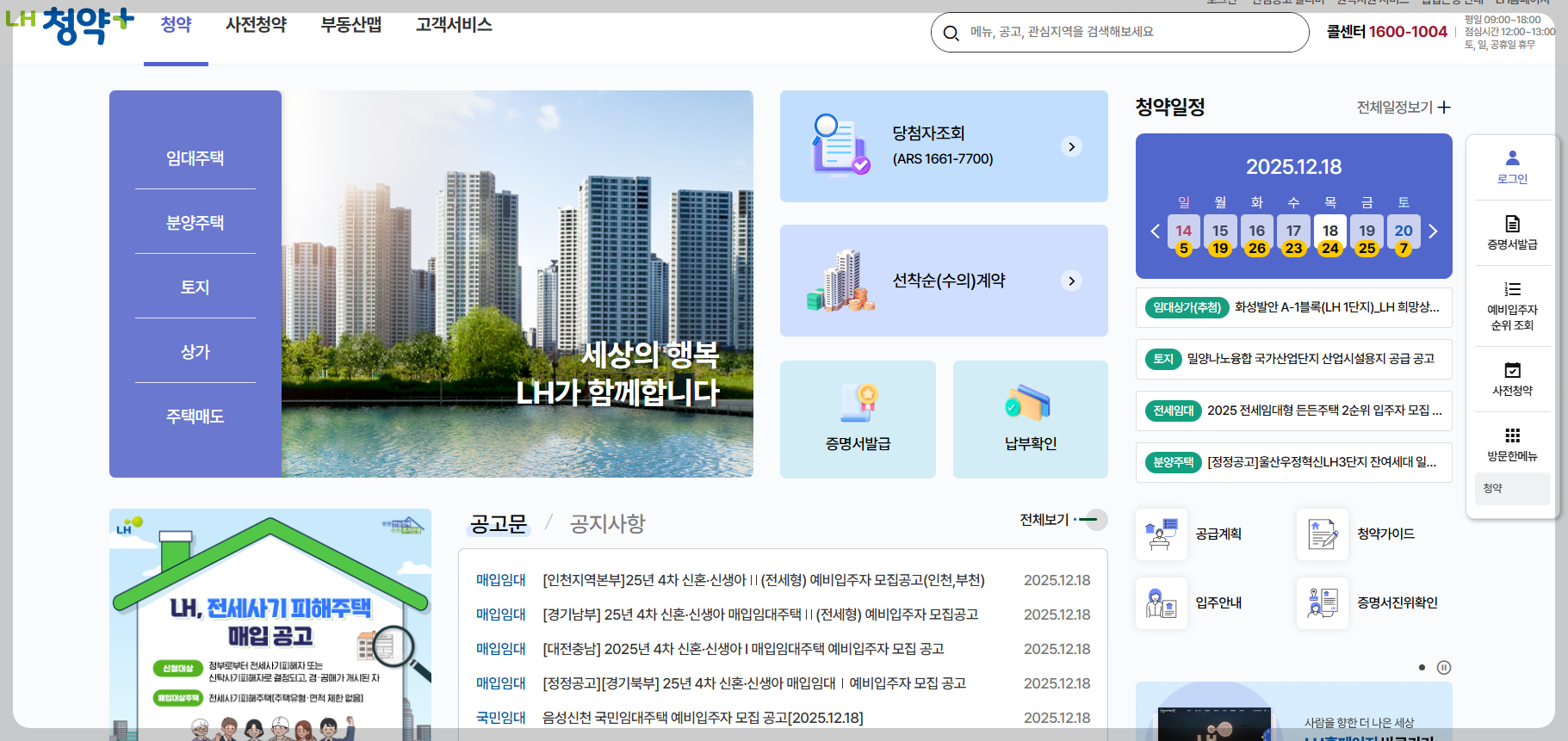Click 사전청약 calendar-check icon in side panel
1568x741 pixels.
pos(1512,370)
